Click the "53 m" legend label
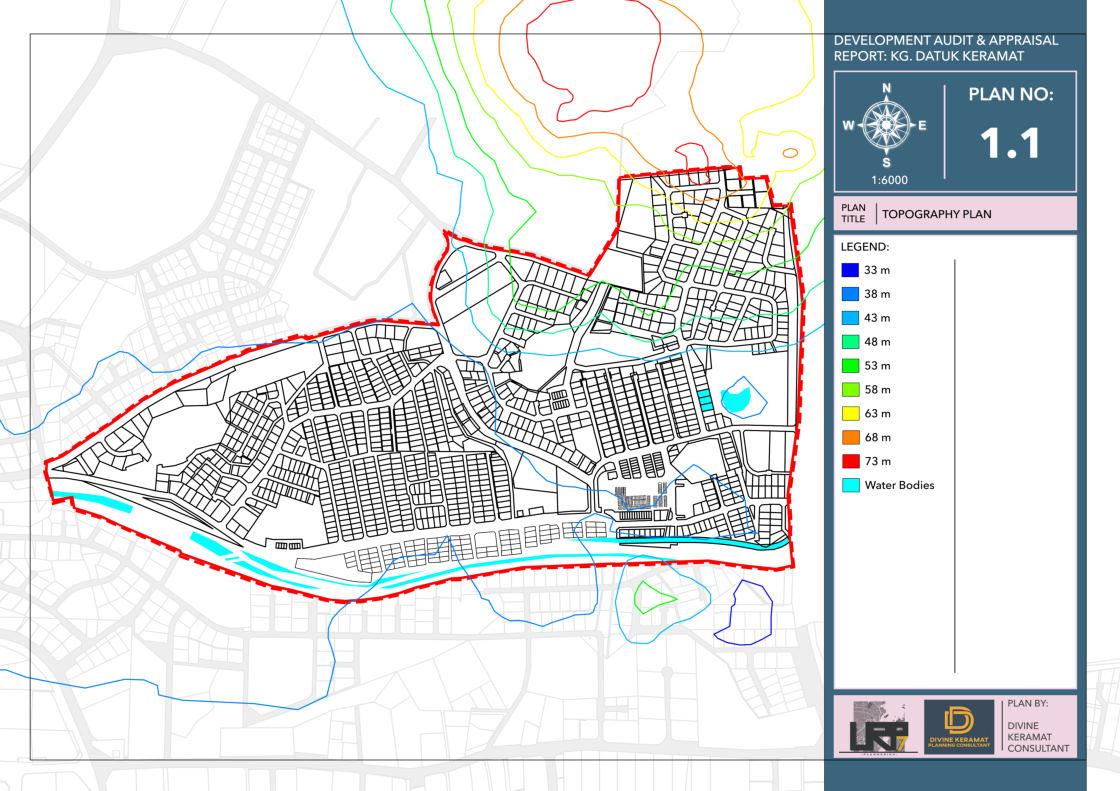The height and width of the screenshot is (791, 1120). pos(877,366)
